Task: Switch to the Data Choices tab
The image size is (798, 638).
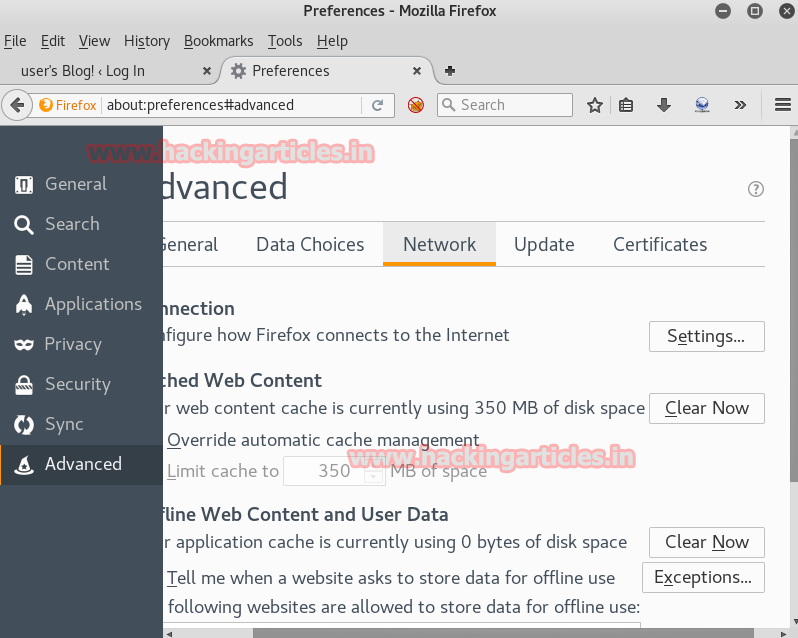Action: [310, 245]
